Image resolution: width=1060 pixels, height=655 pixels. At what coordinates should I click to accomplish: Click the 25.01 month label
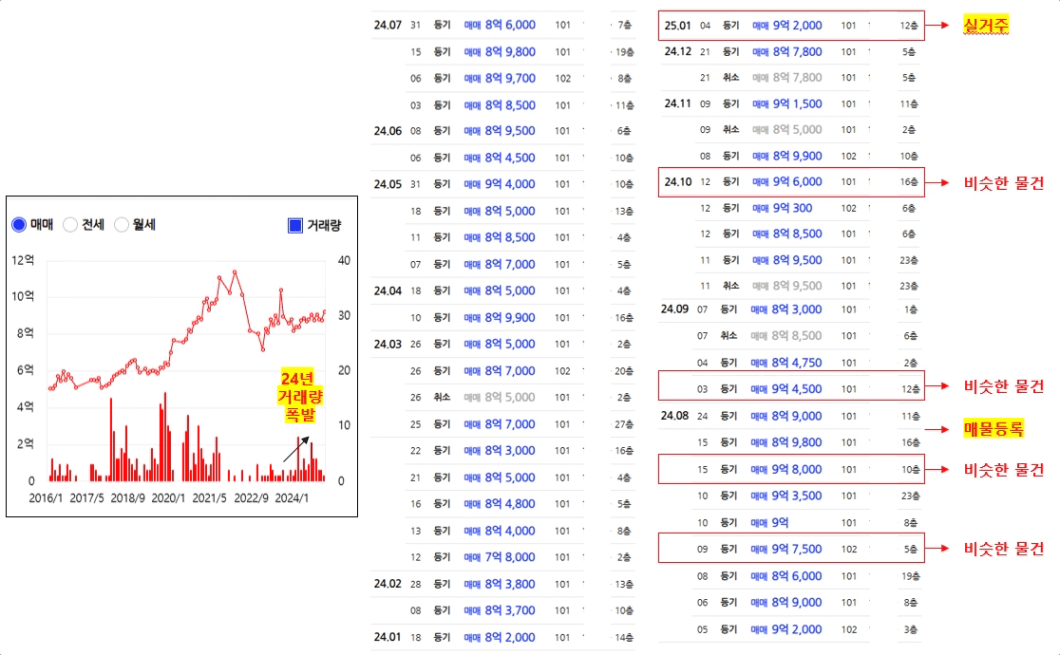click(677, 26)
